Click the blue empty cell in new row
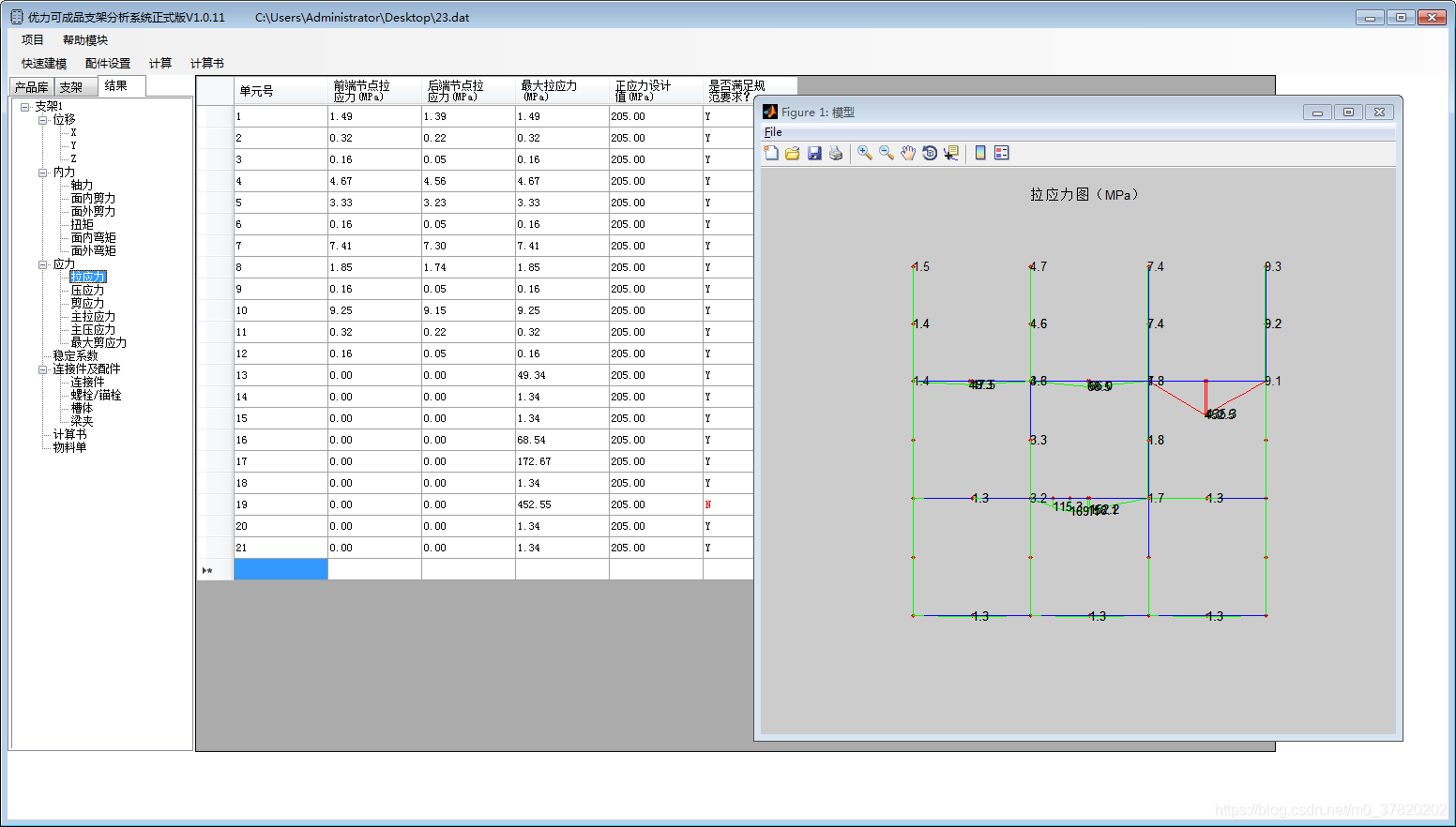 281,569
